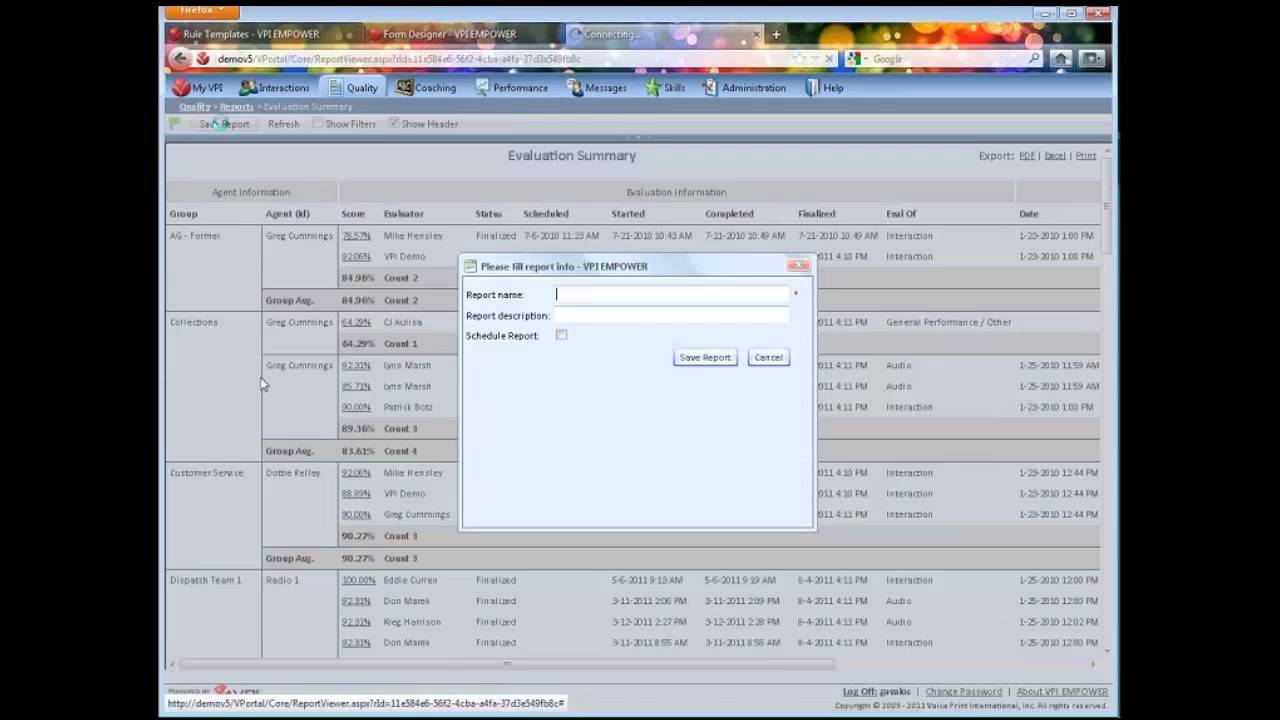Open the bookmarks toolbar icon
The height and width of the screenshot is (720, 1280).
pos(1092,59)
